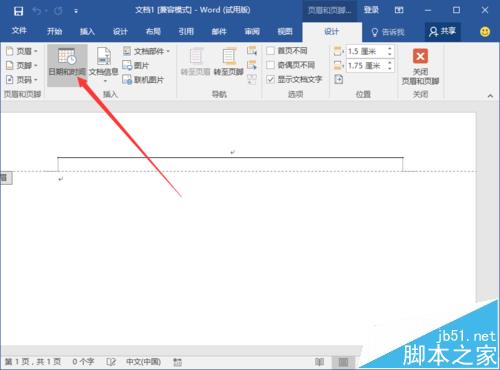500x370 pixels.
Task: Switch to print layout view icon
Action: click(x=343, y=362)
